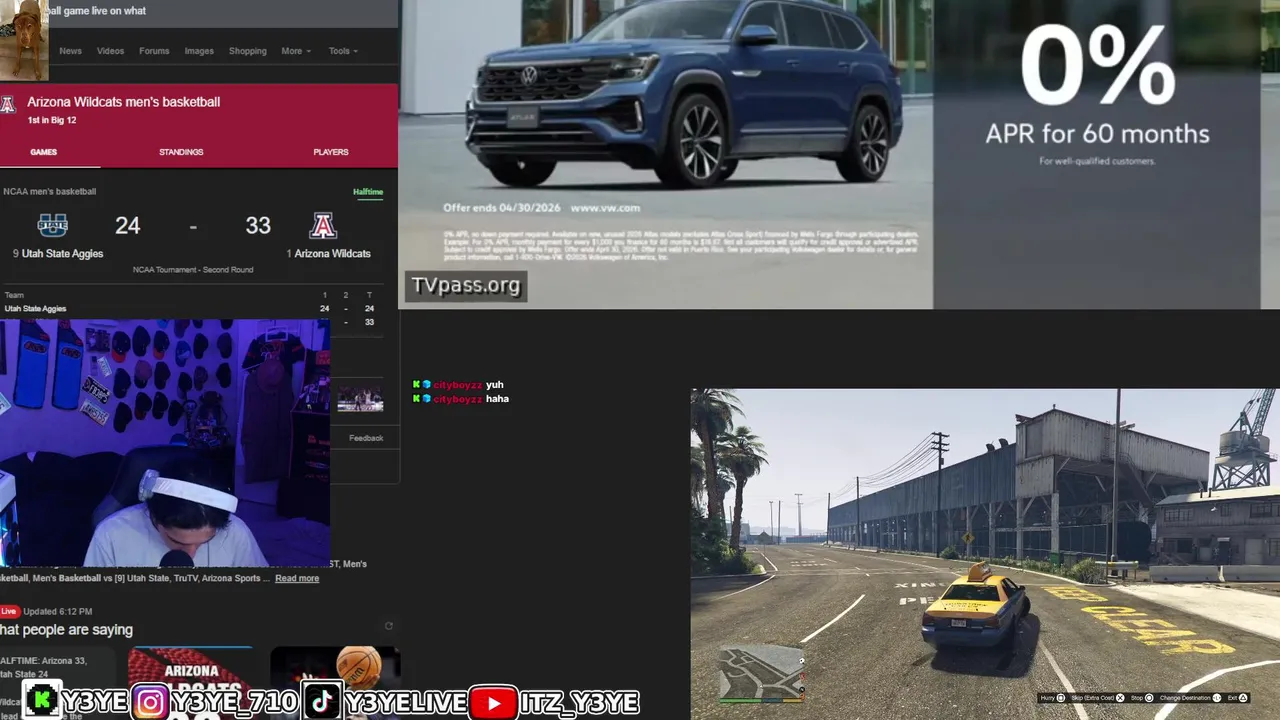Click the streamer webcam feed

pyautogui.click(x=165, y=443)
